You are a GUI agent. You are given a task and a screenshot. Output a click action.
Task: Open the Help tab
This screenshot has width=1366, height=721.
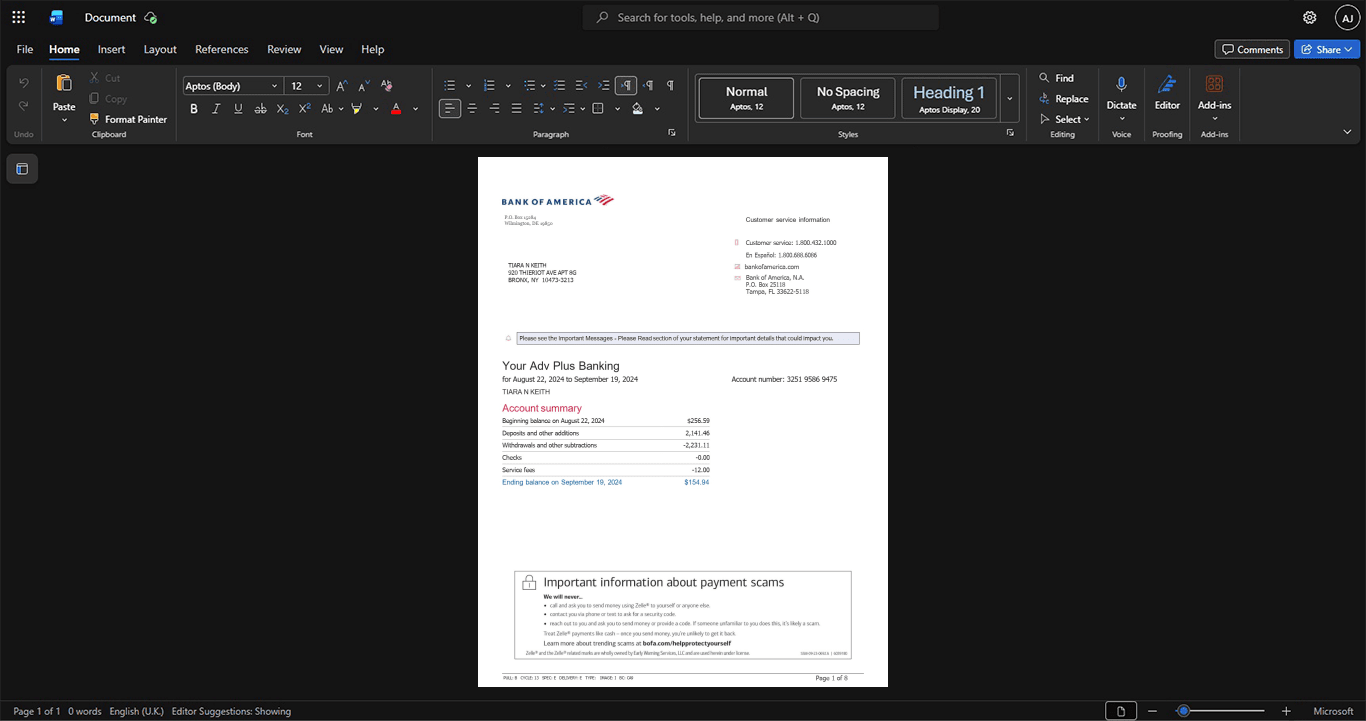(372, 49)
